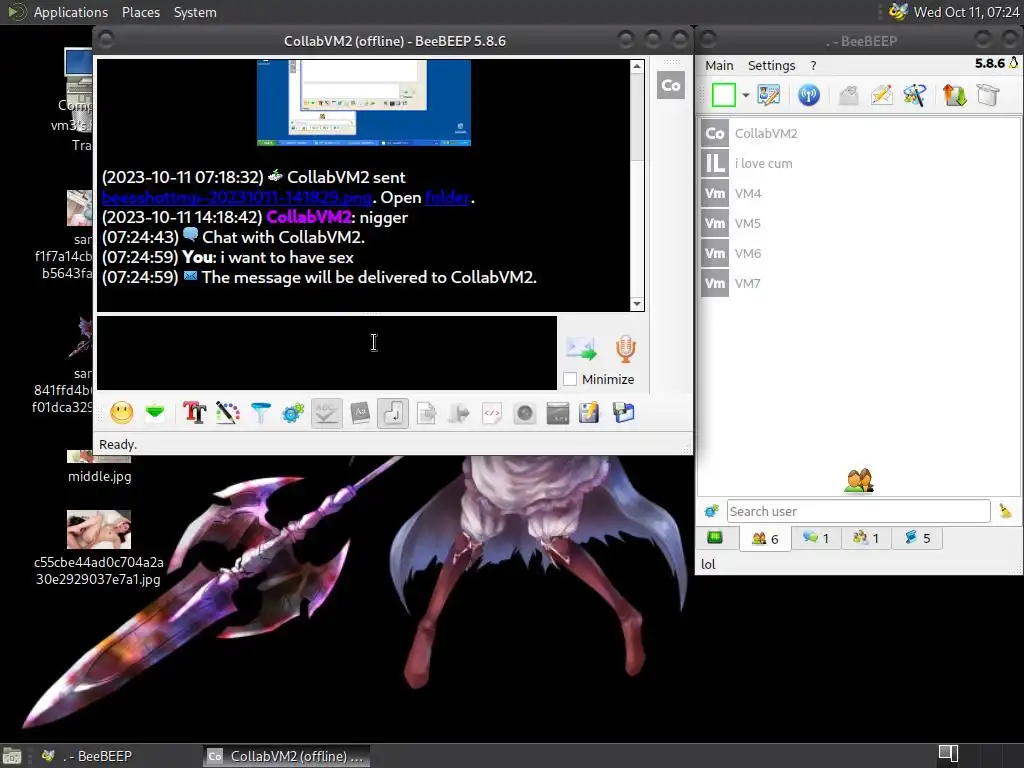This screenshot has height=768, width=1024.
Task: Select user VM5 in user list
Action: 859,223
